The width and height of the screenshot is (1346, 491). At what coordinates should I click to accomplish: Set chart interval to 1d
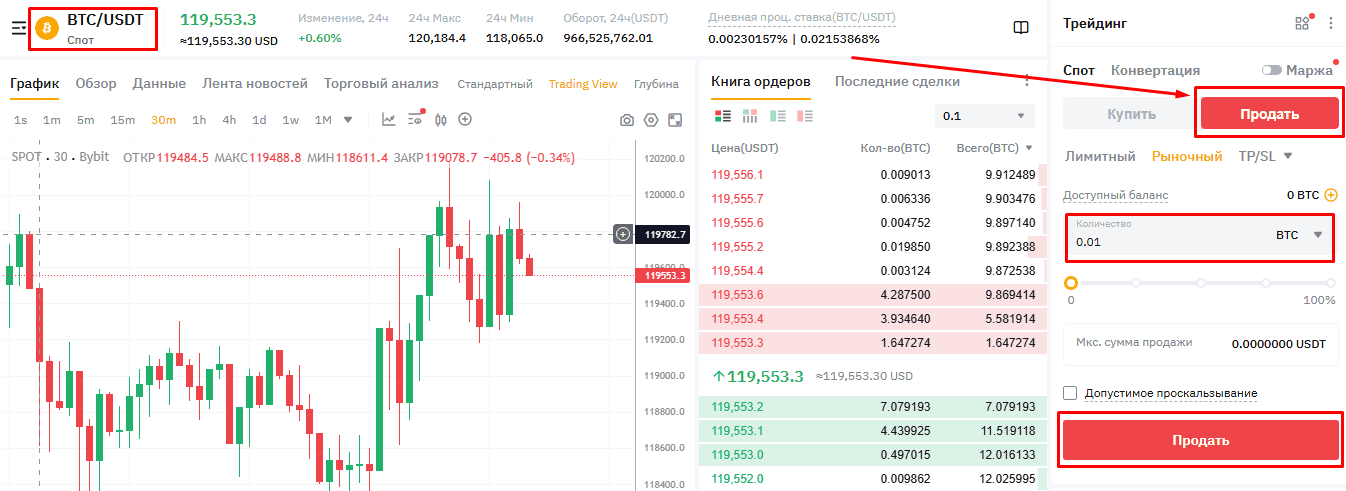[259, 120]
